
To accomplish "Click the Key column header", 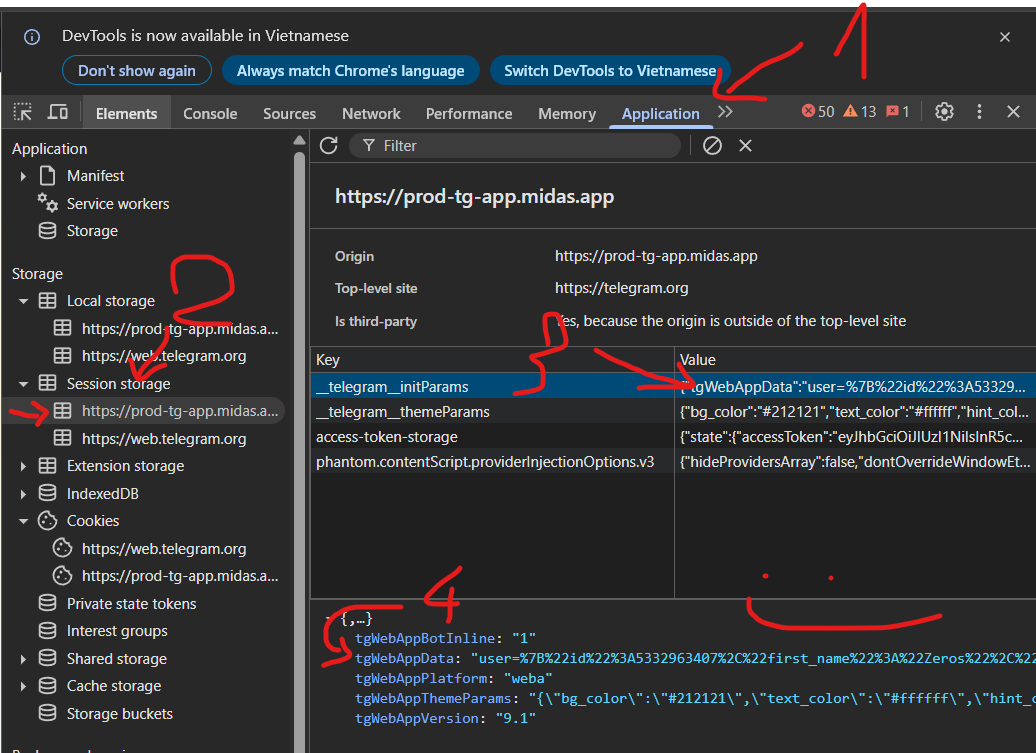I will tap(492, 360).
